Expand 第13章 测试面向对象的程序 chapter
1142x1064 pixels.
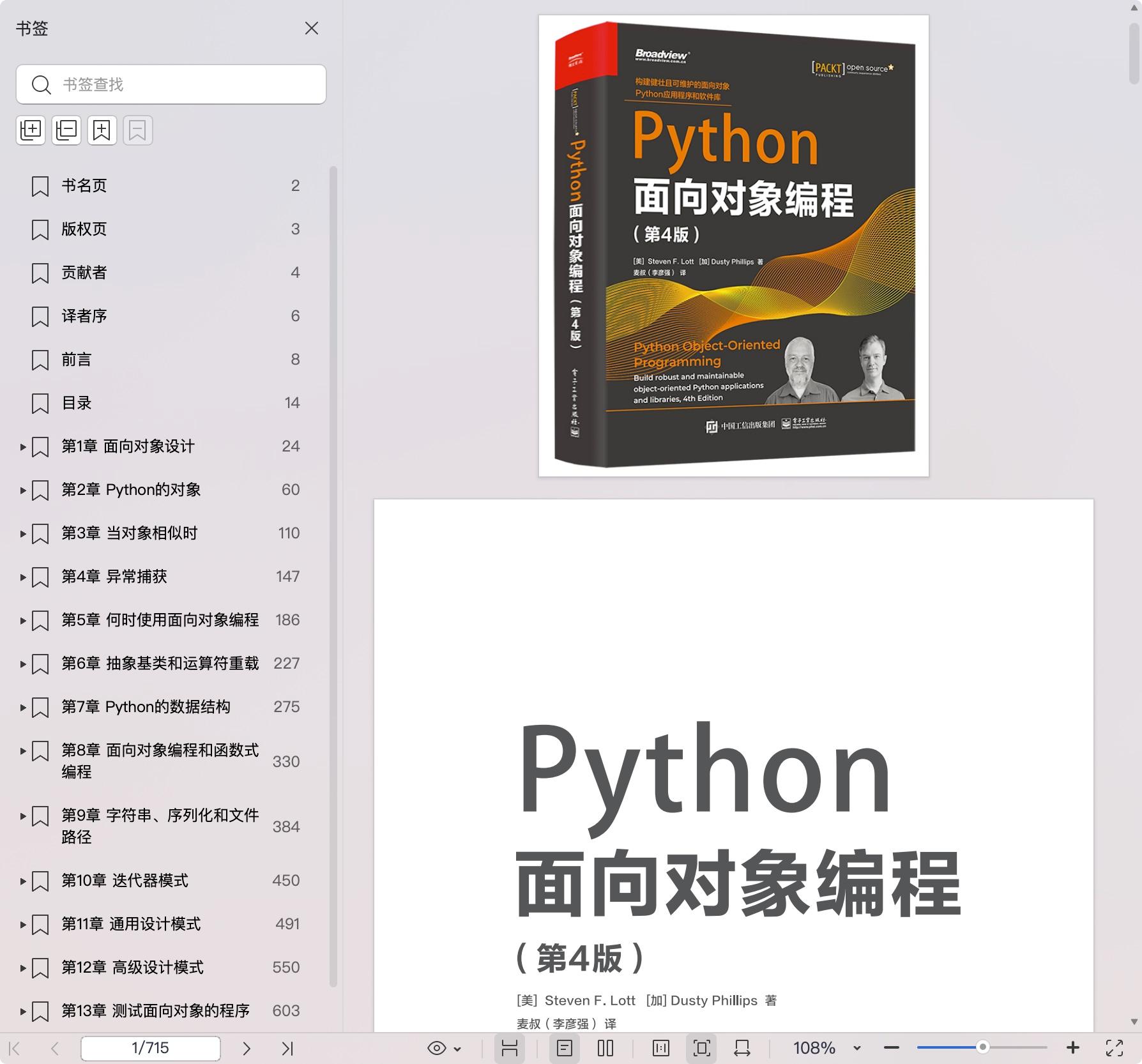pos(23,1012)
